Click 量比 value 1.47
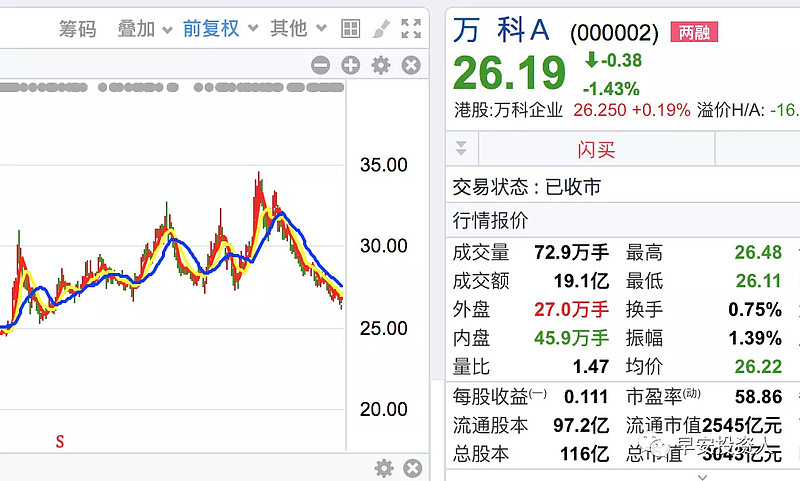Image resolution: width=800 pixels, height=481 pixels. (x=590, y=366)
